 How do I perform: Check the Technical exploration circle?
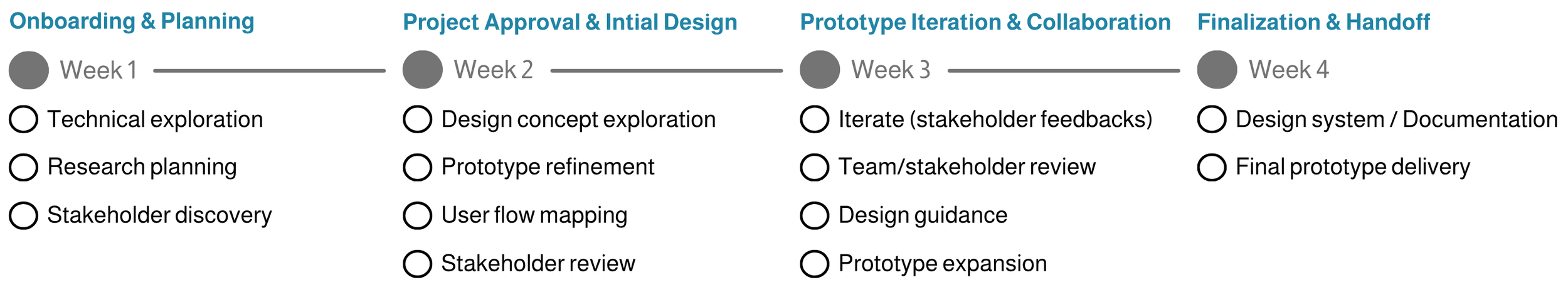click(x=24, y=119)
